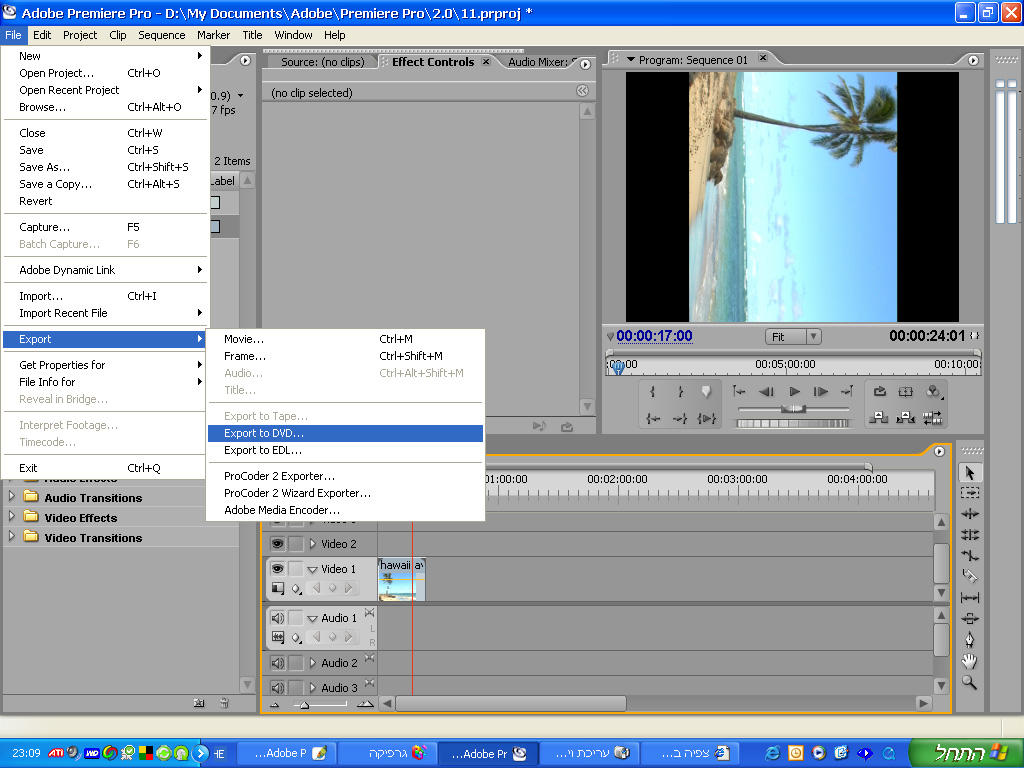Viewport: 1024px width, 768px height.
Task: Select the Hand tool
Action: 969,661
